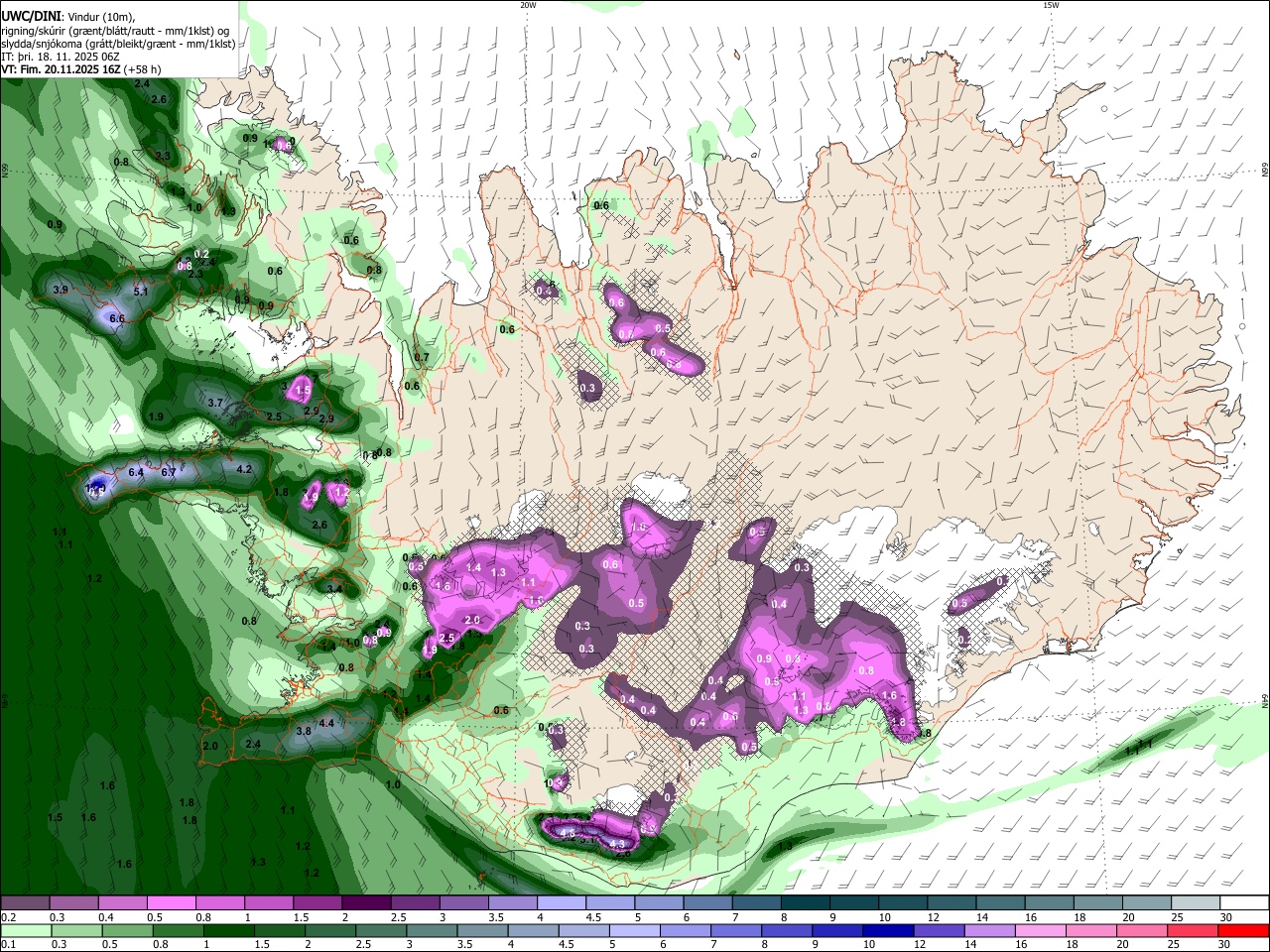Click the darkest purple 2–2.5 snow legend swatch

point(365,902)
